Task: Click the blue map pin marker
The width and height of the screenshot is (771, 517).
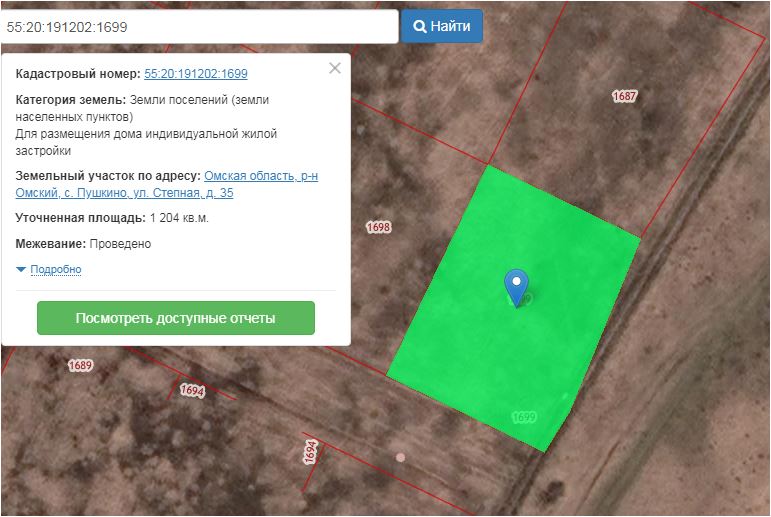Action: (516, 287)
